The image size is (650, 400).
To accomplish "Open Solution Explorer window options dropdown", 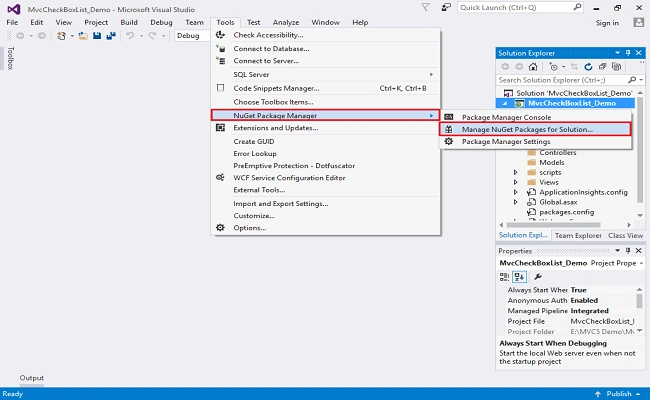I will (617, 53).
